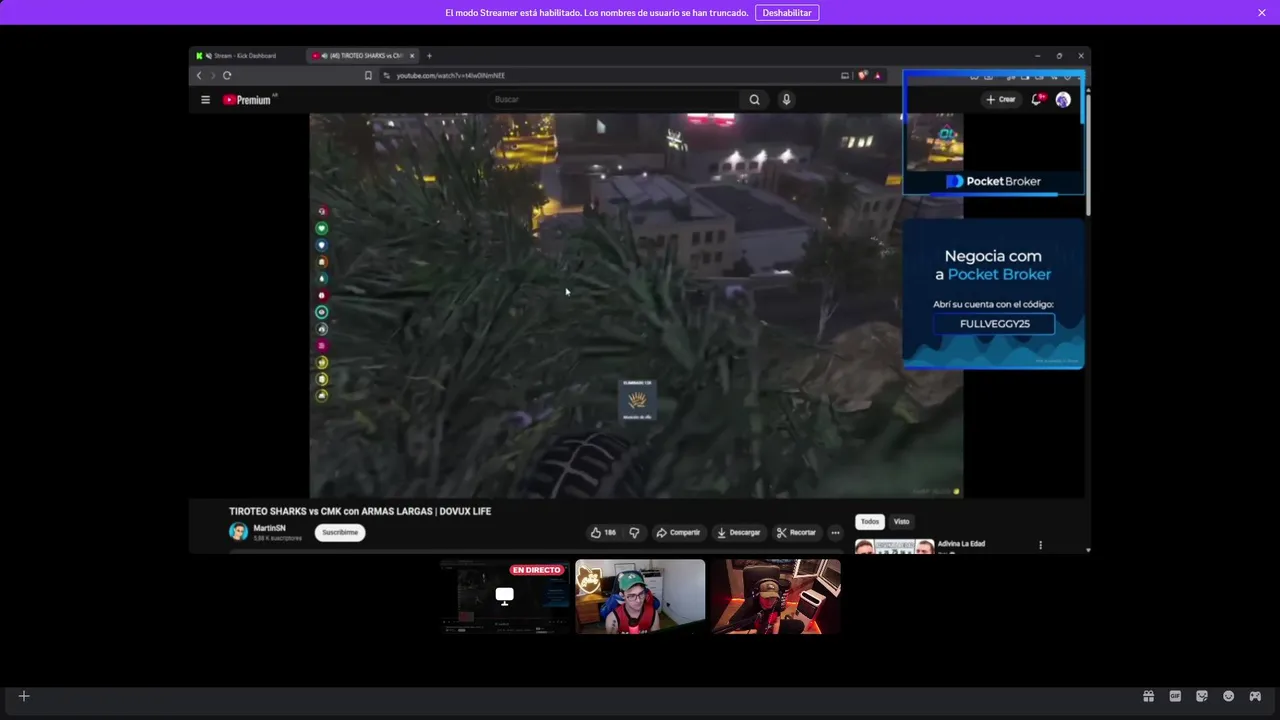Open the YouTube notifications bell
The image size is (1280, 720).
[1037, 100]
